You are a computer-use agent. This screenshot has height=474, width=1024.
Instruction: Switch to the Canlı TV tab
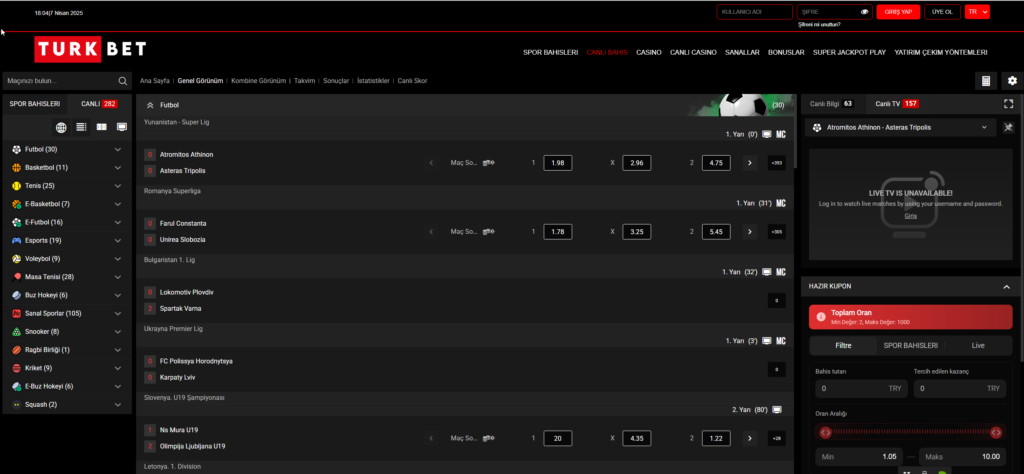(x=897, y=104)
